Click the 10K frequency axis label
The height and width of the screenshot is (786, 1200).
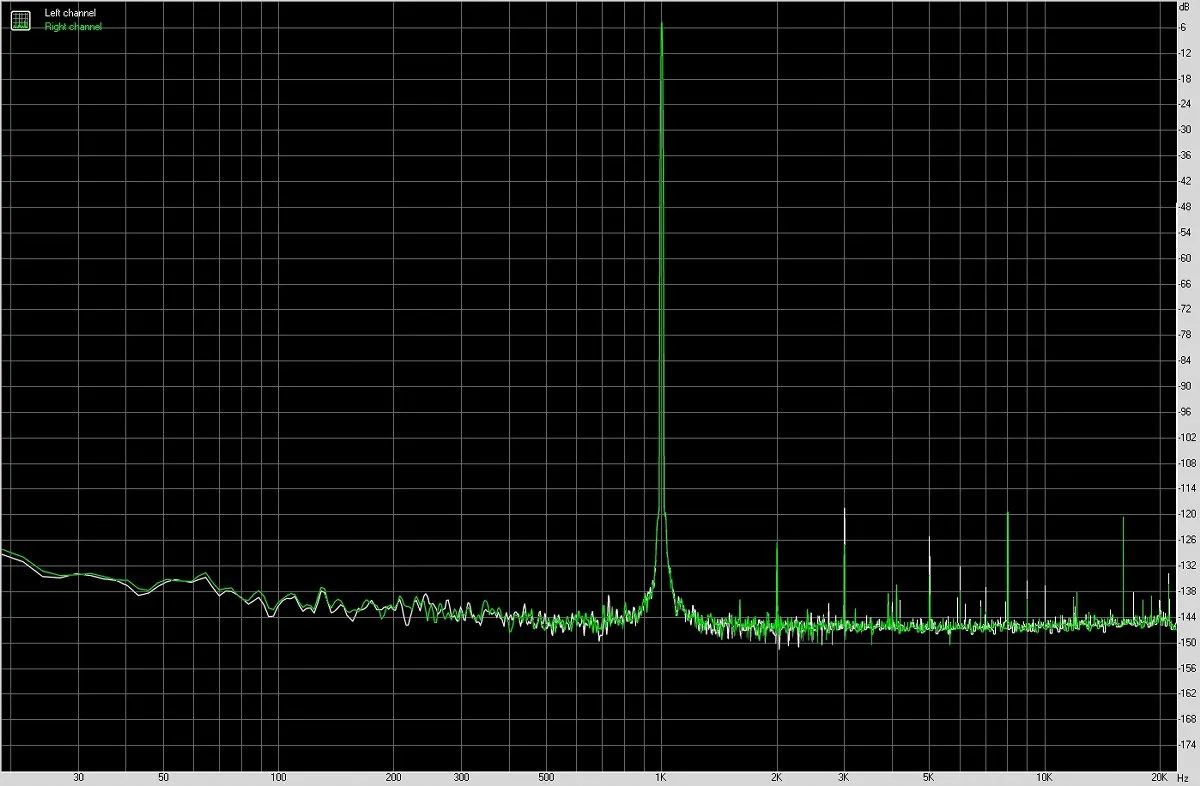pos(1044,777)
